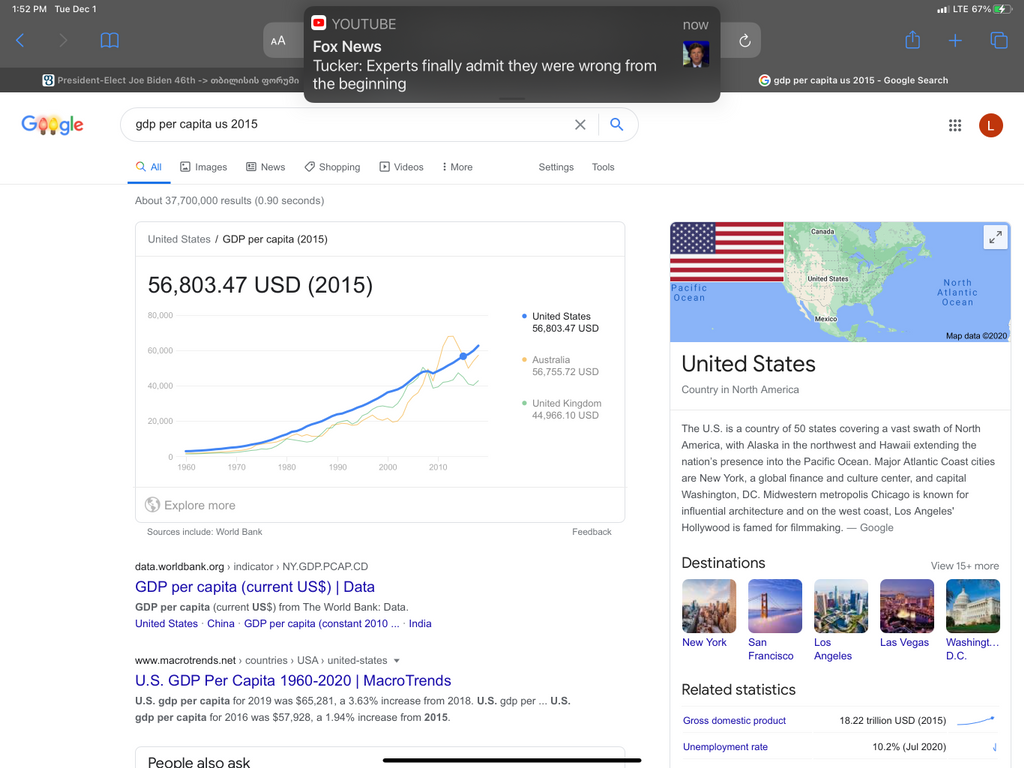Show all open tabs overview icon
The height and width of the screenshot is (768, 1024).
coord(998,40)
